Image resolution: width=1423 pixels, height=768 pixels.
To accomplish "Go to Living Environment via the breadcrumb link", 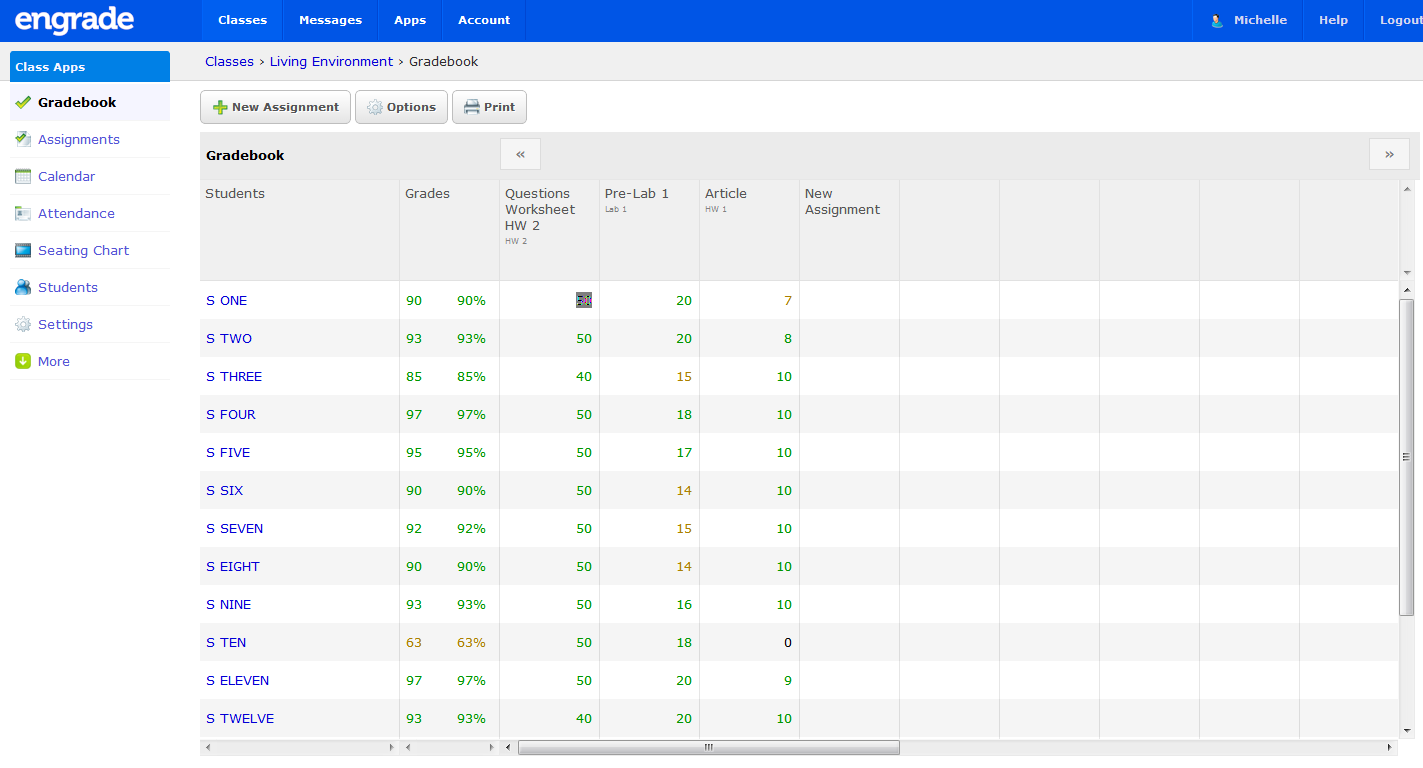I will tap(331, 61).
